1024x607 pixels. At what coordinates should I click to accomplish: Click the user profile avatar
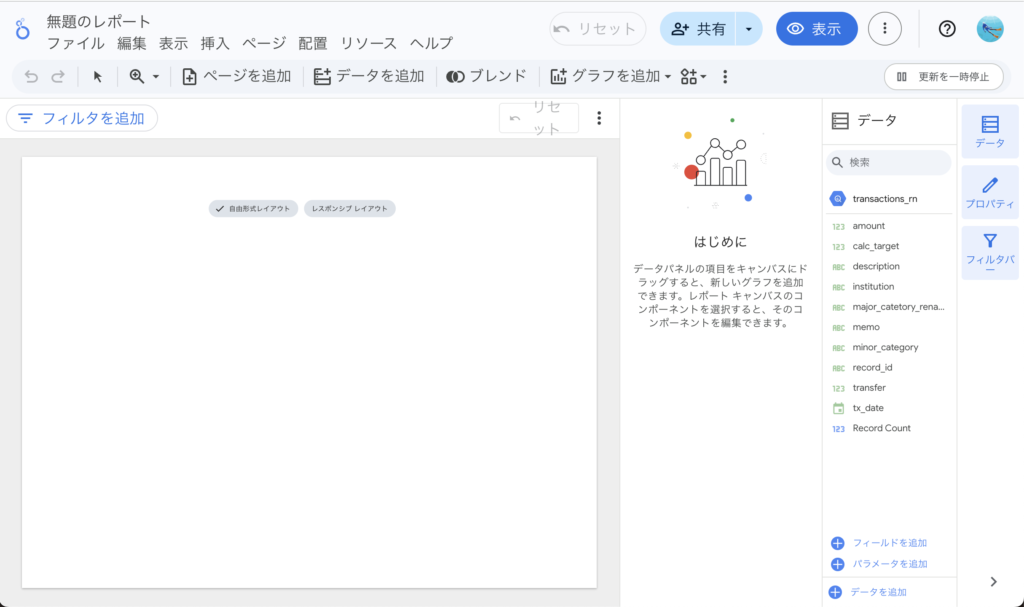[989, 29]
